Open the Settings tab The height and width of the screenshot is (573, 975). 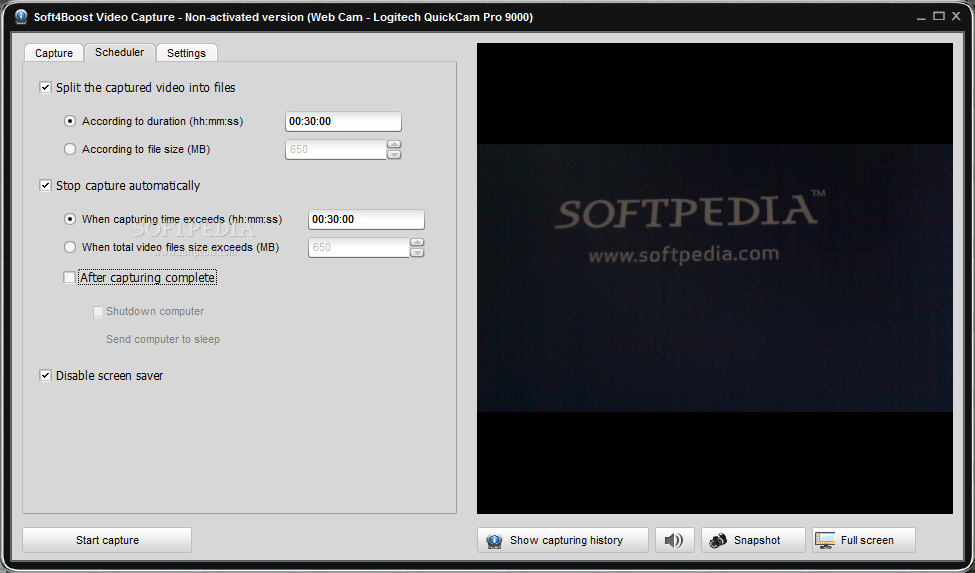point(186,53)
